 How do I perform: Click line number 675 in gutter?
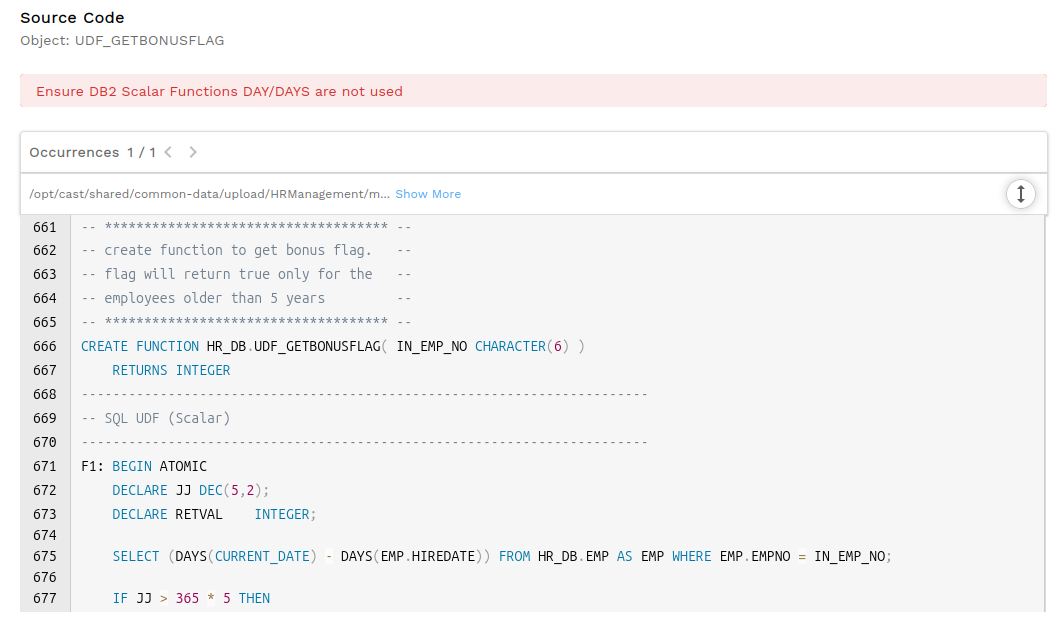tap(44, 556)
